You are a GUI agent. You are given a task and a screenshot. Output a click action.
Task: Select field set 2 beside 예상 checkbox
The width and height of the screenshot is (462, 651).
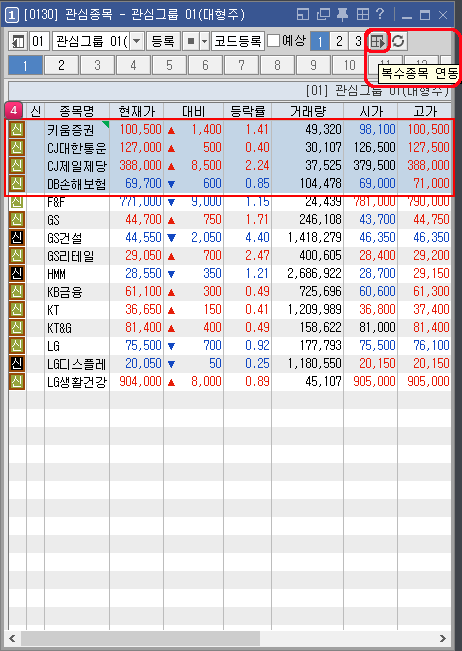[339, 41]
